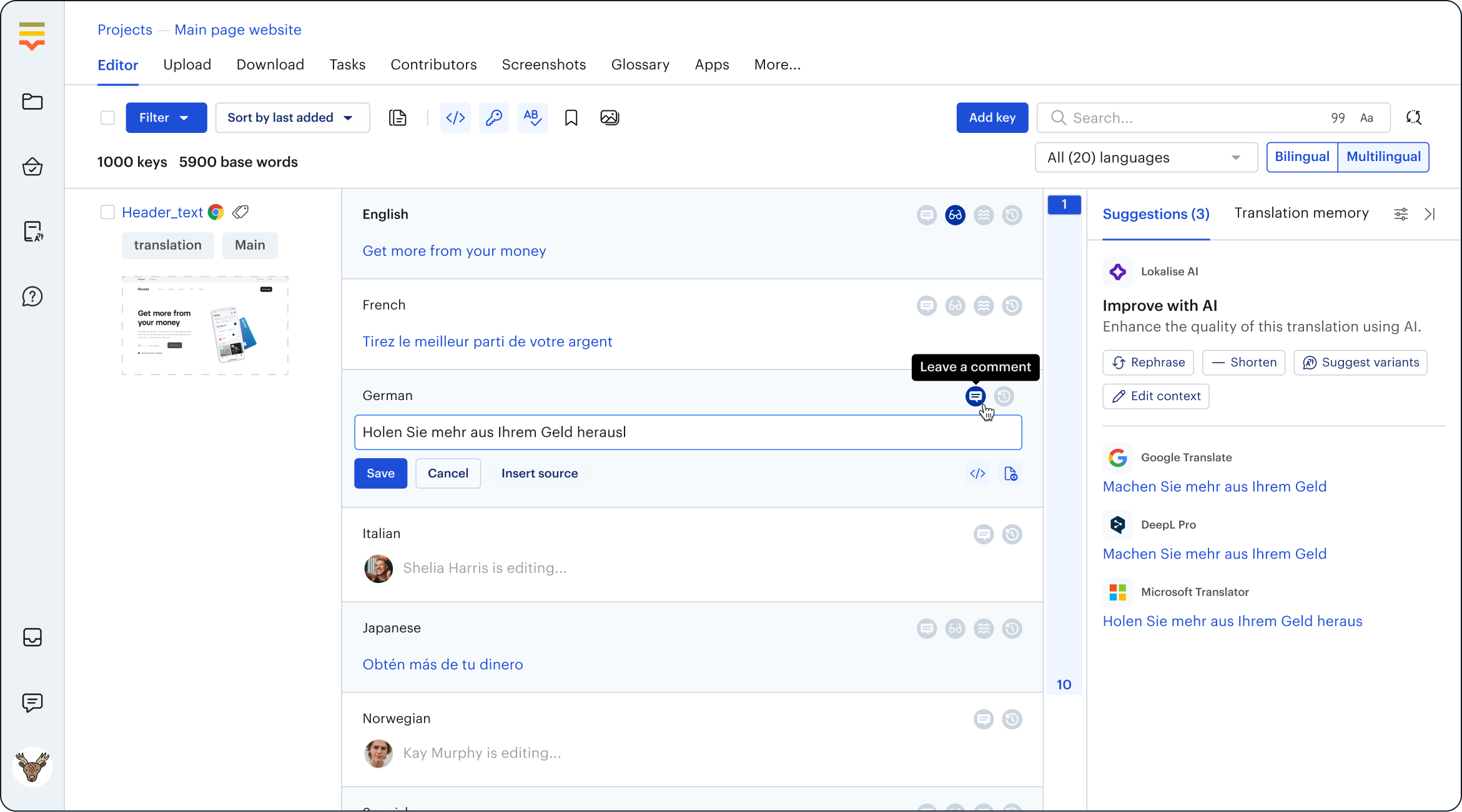Toggle the placeholders code icon in toolbar
Screen dimensions: 1462x812
point(455,117)
